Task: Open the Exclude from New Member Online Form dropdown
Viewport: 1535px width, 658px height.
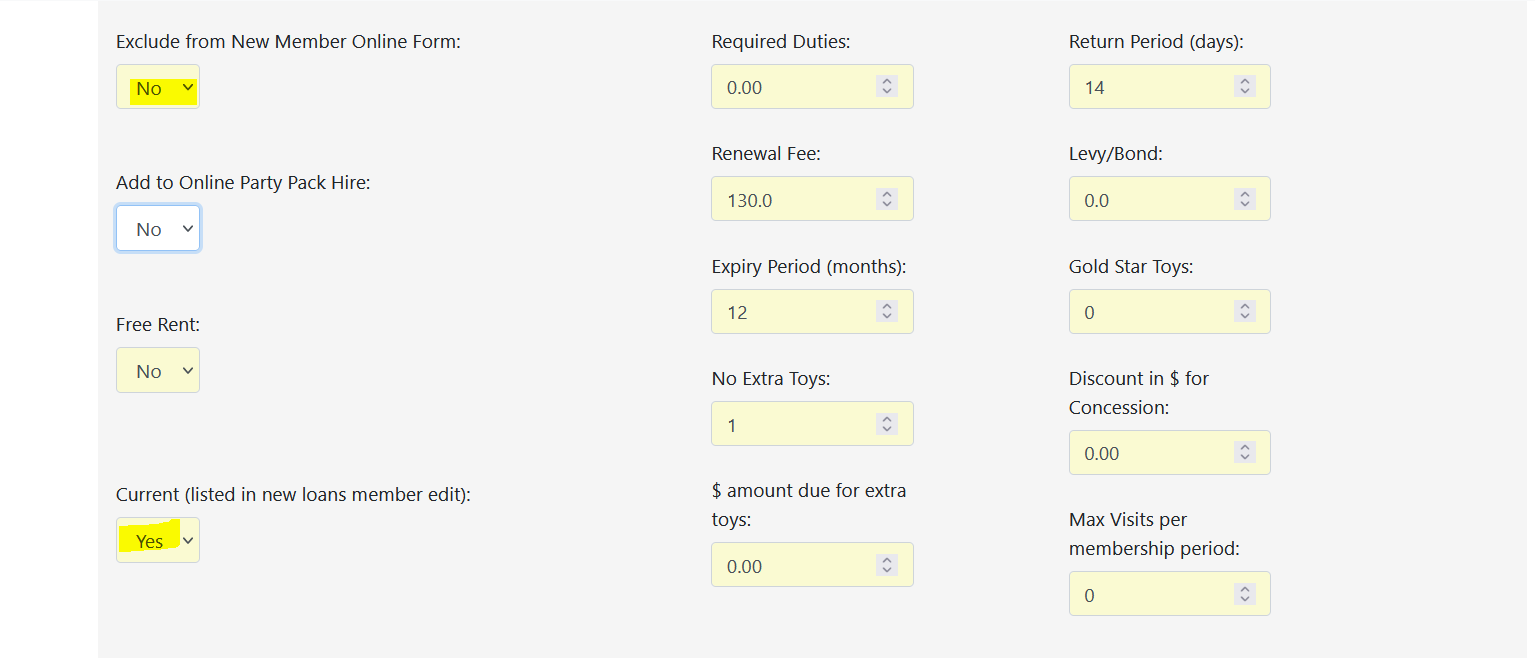Action: coord(158,88)
